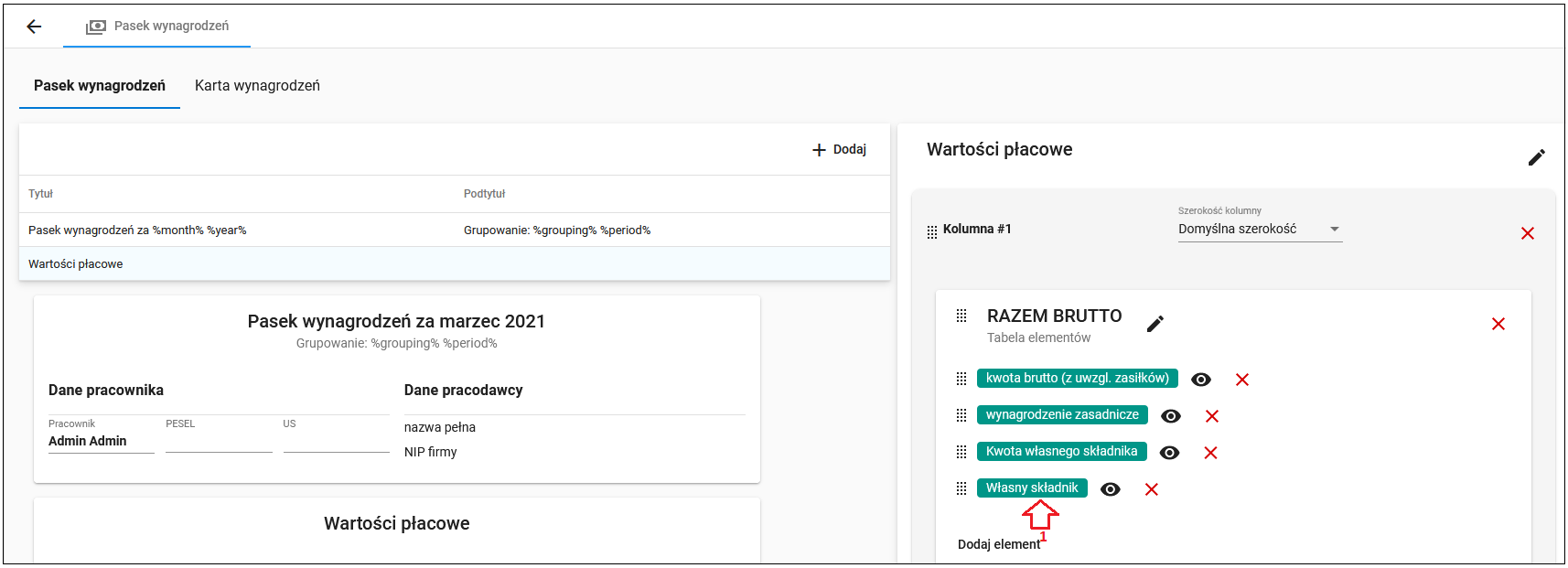The image size is (1568, 568).
Task: Switch to the Karta wynagrodzeń tab
Action: pyautogui.click(x=257, y=85)
